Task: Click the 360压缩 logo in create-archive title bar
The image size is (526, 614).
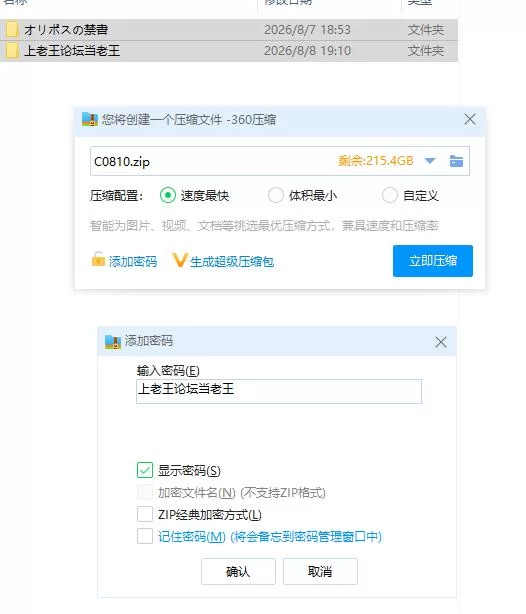Action: click(90, 119)
